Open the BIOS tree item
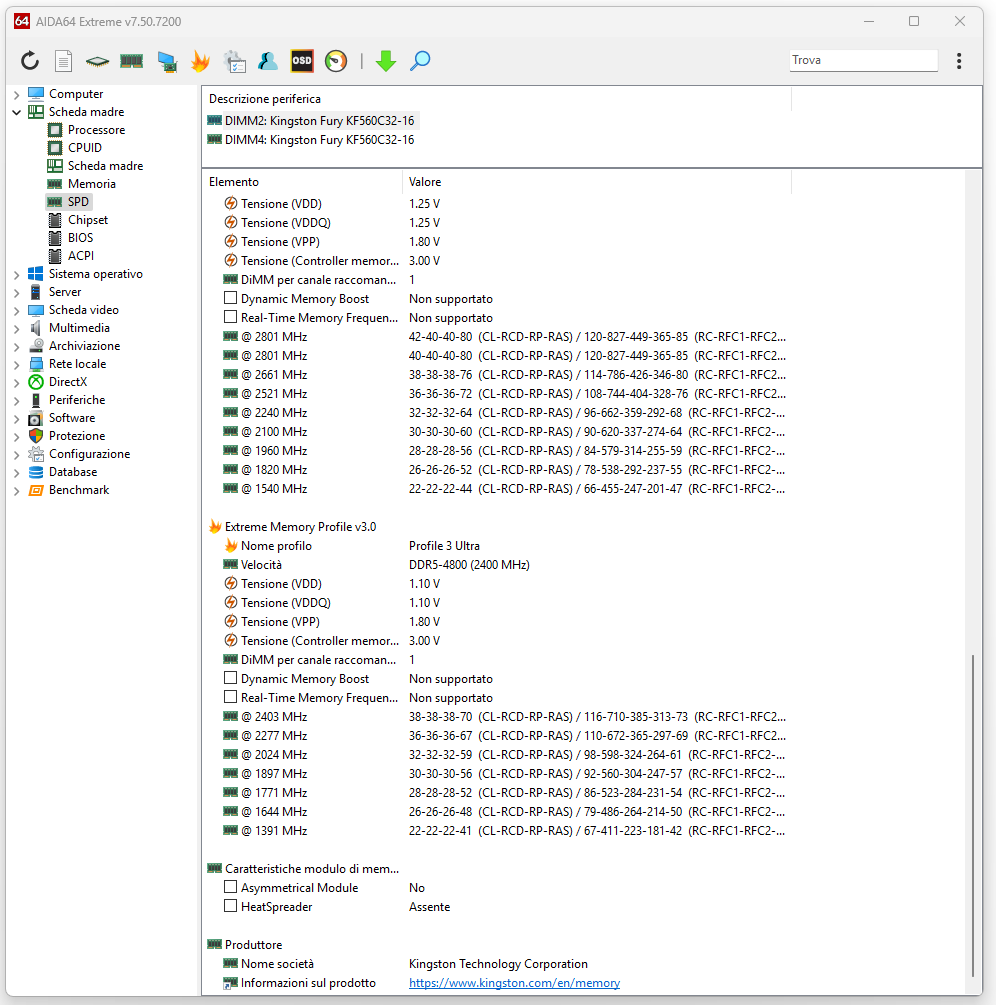 tap(80, 238)
